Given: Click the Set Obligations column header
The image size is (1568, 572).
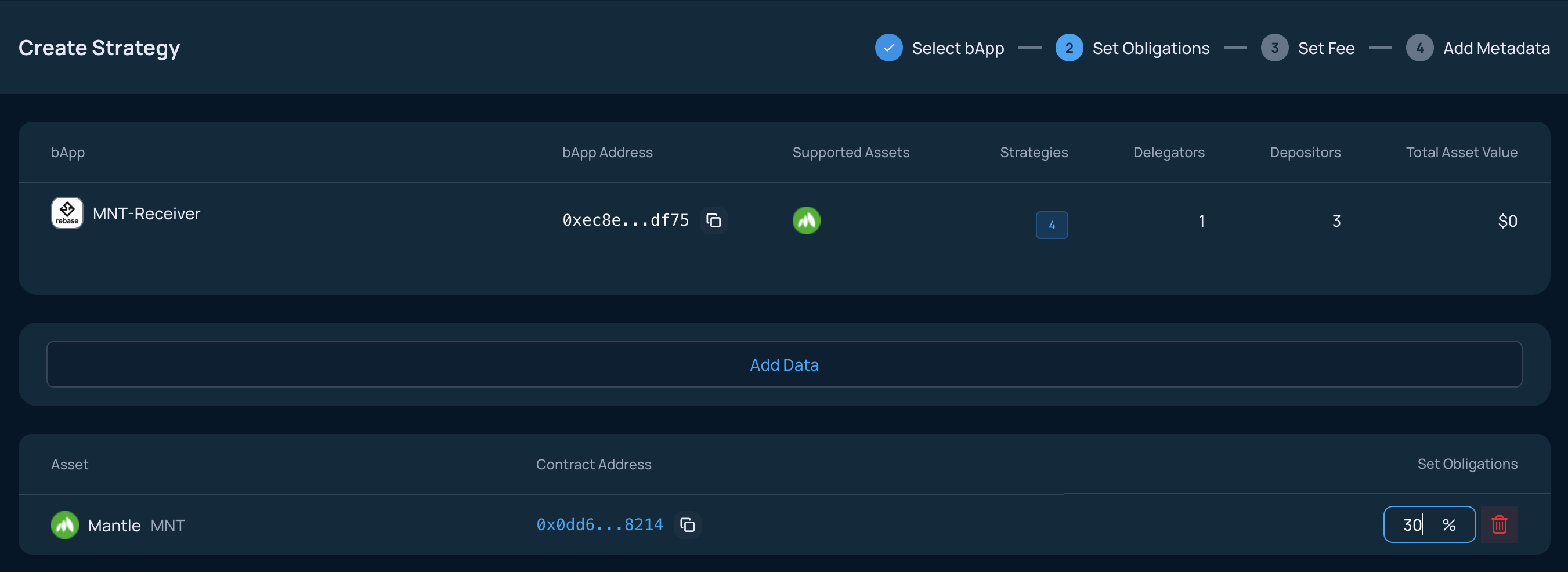Looking at the screenshot, I should point(1467,464).
